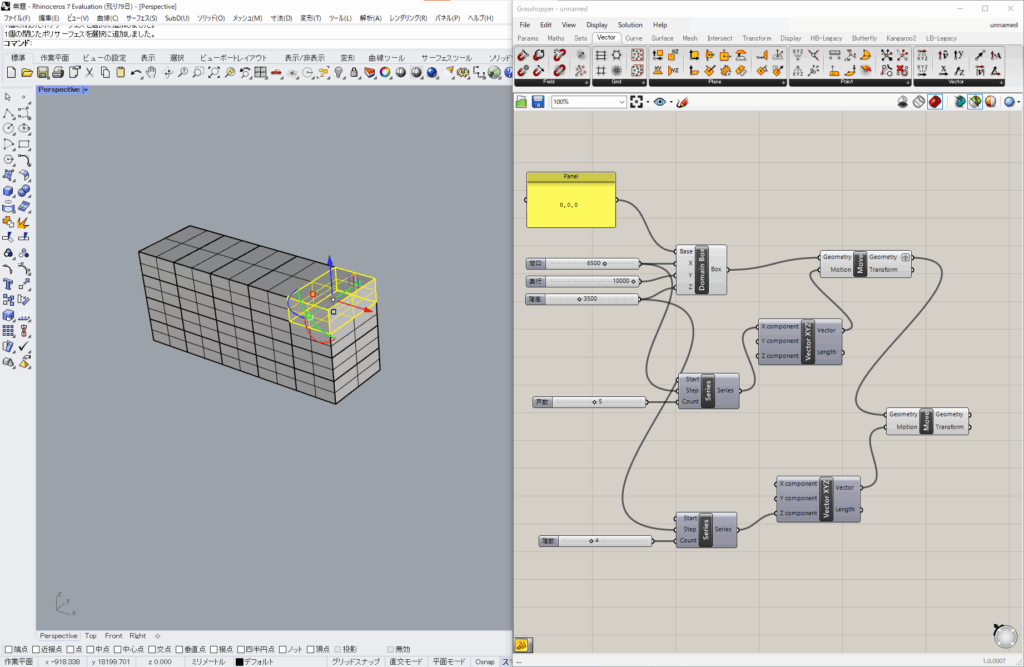Click Grasshopper's save file icon

click(538, 102)
